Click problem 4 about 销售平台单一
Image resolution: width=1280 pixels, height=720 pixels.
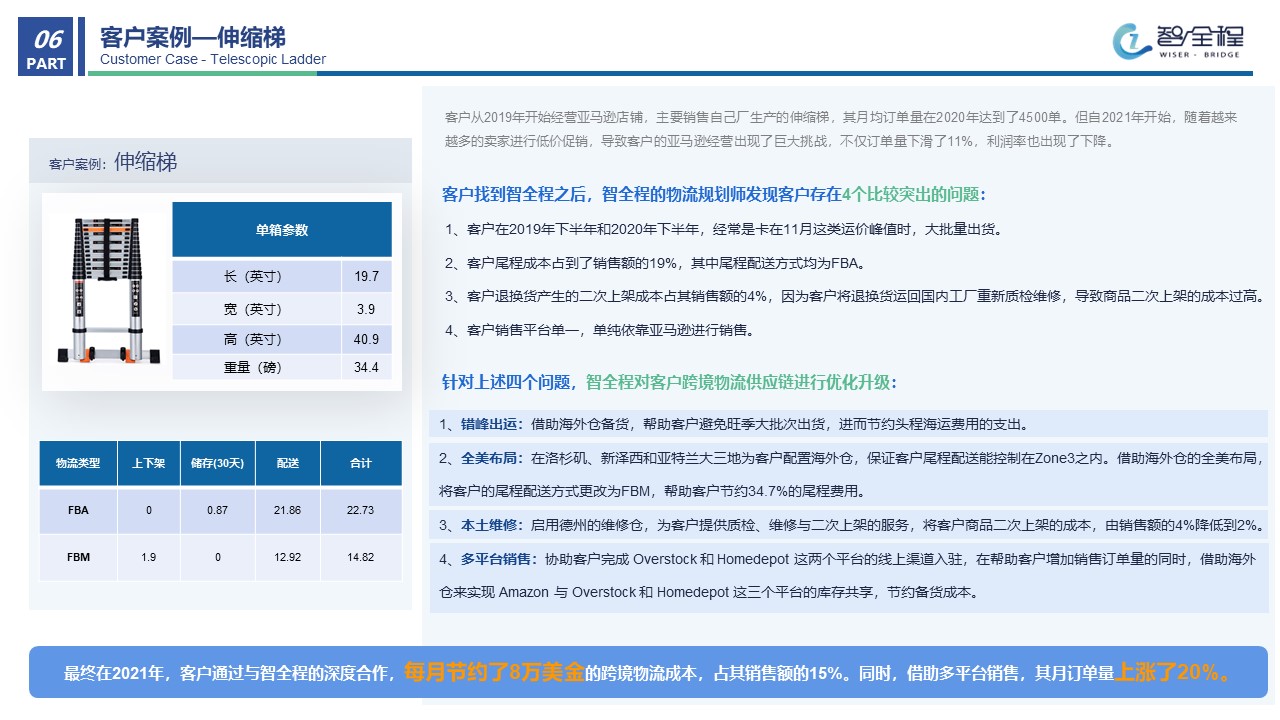[599, 329]
